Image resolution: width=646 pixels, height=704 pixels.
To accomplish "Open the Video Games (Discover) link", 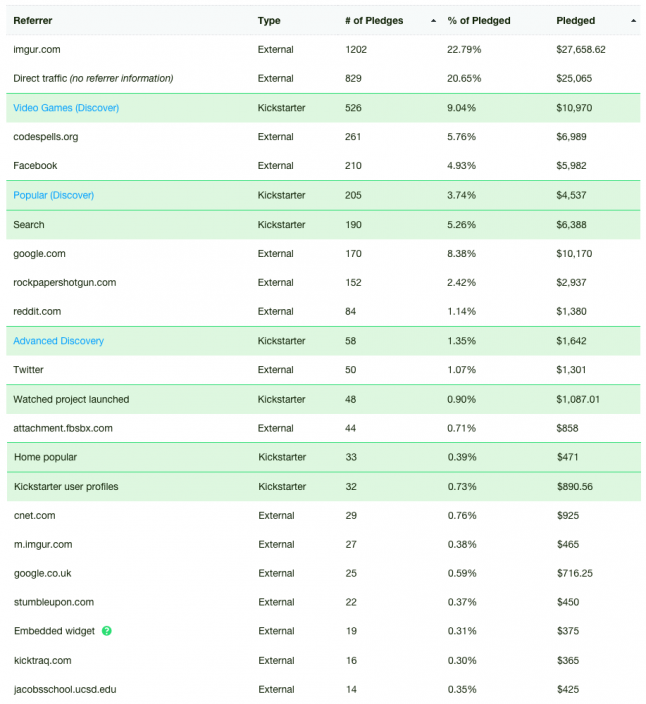I will point(66,108).
